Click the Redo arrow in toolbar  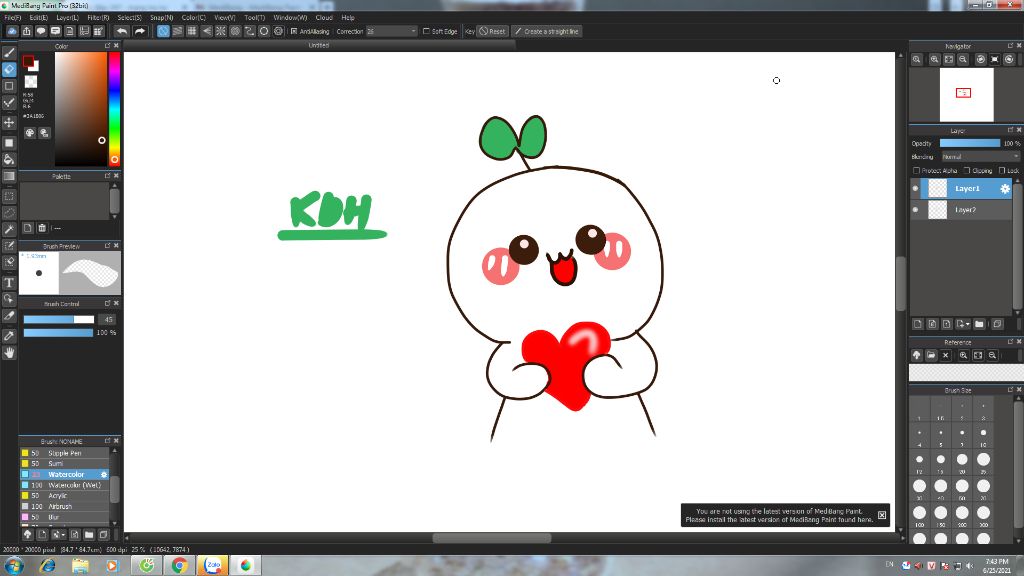[140, 31]
